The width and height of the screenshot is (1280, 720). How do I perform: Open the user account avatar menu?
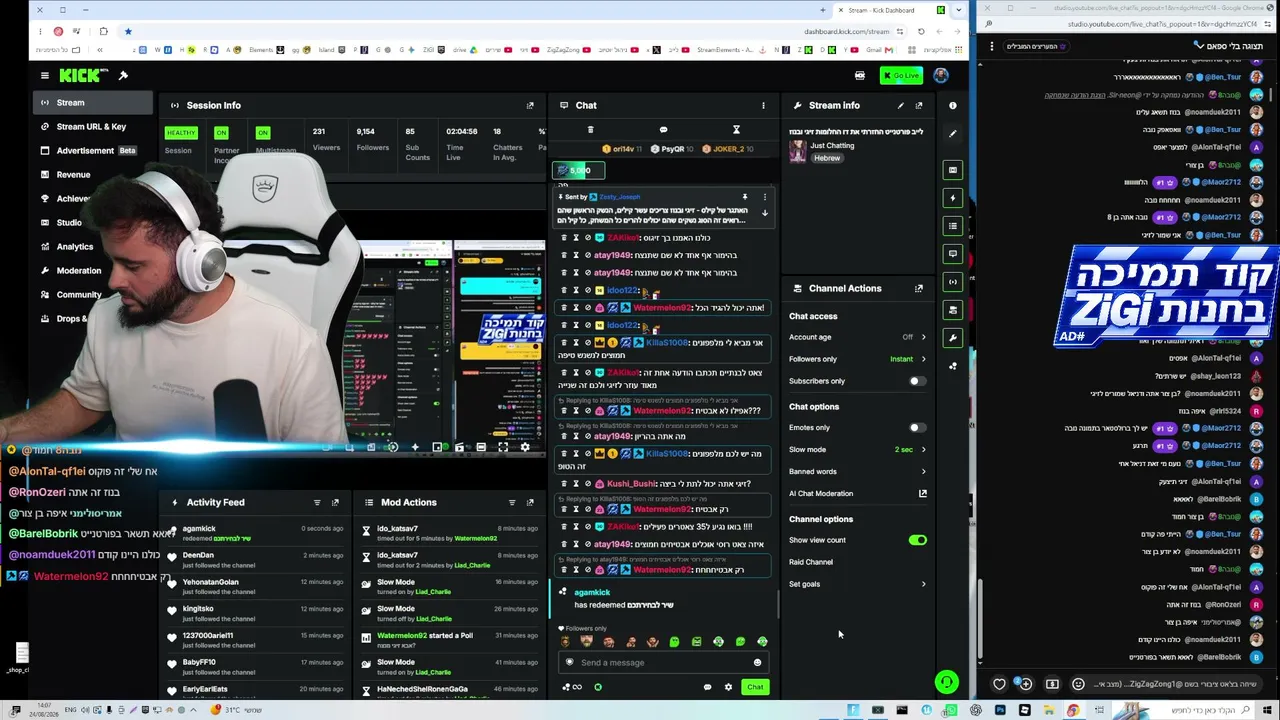coord(941,75)
